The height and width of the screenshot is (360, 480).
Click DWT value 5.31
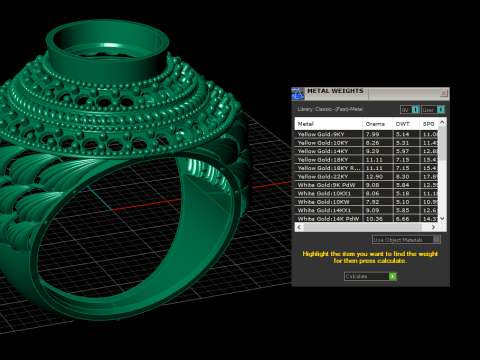click(402, 143)
